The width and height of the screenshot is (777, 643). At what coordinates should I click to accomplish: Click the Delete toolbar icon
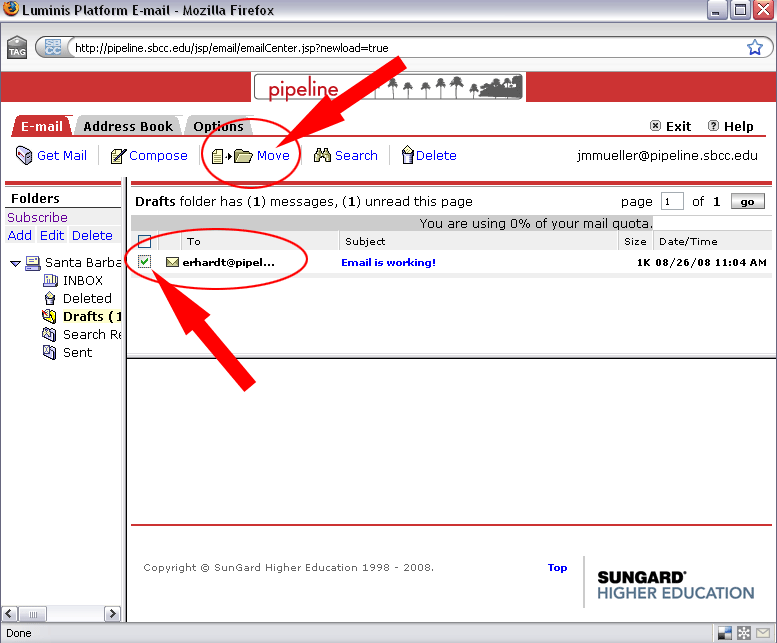[407, 156]
